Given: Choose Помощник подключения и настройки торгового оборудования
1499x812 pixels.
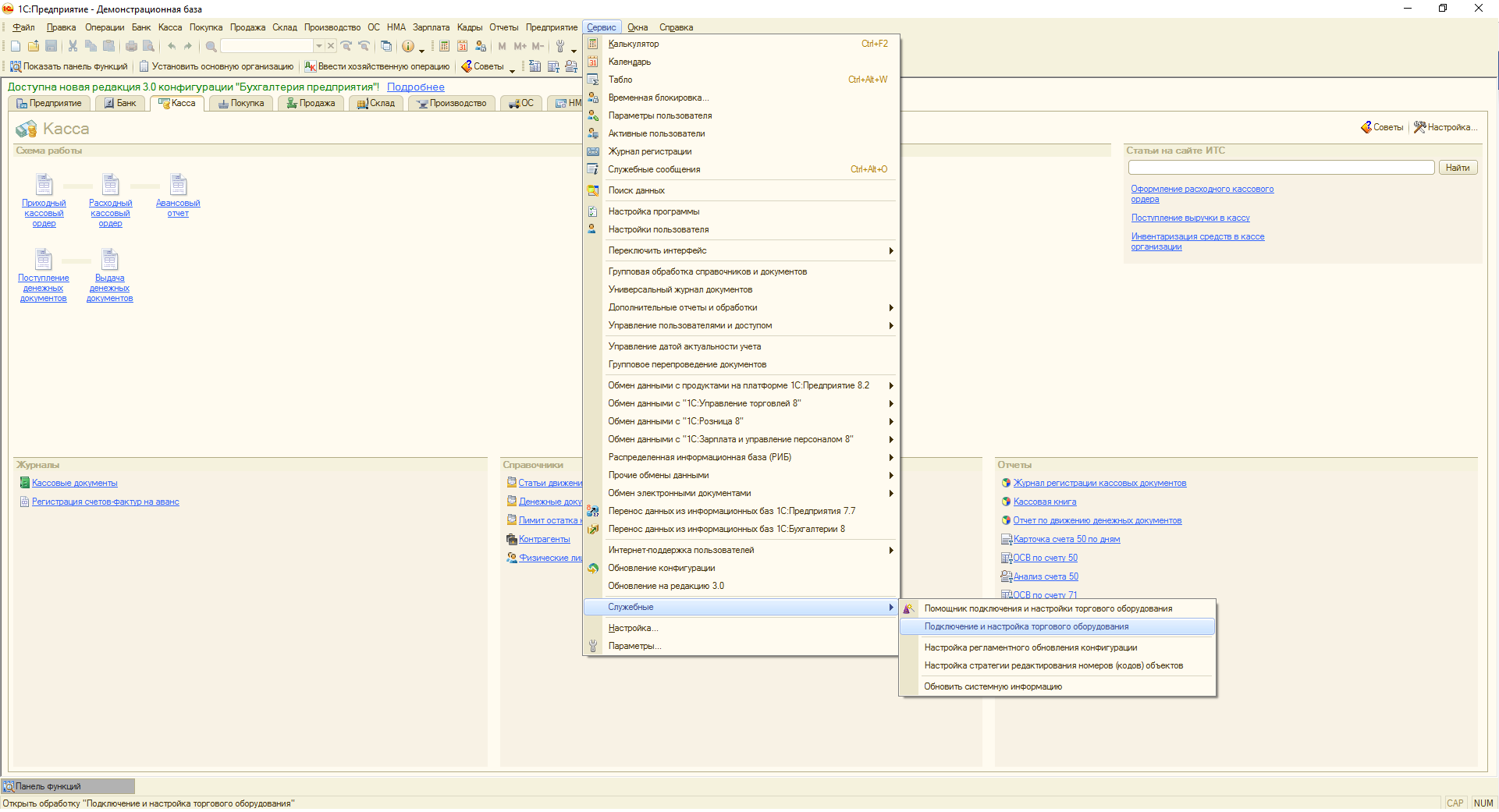Looking at the screenshot, I should [1057, 608].
